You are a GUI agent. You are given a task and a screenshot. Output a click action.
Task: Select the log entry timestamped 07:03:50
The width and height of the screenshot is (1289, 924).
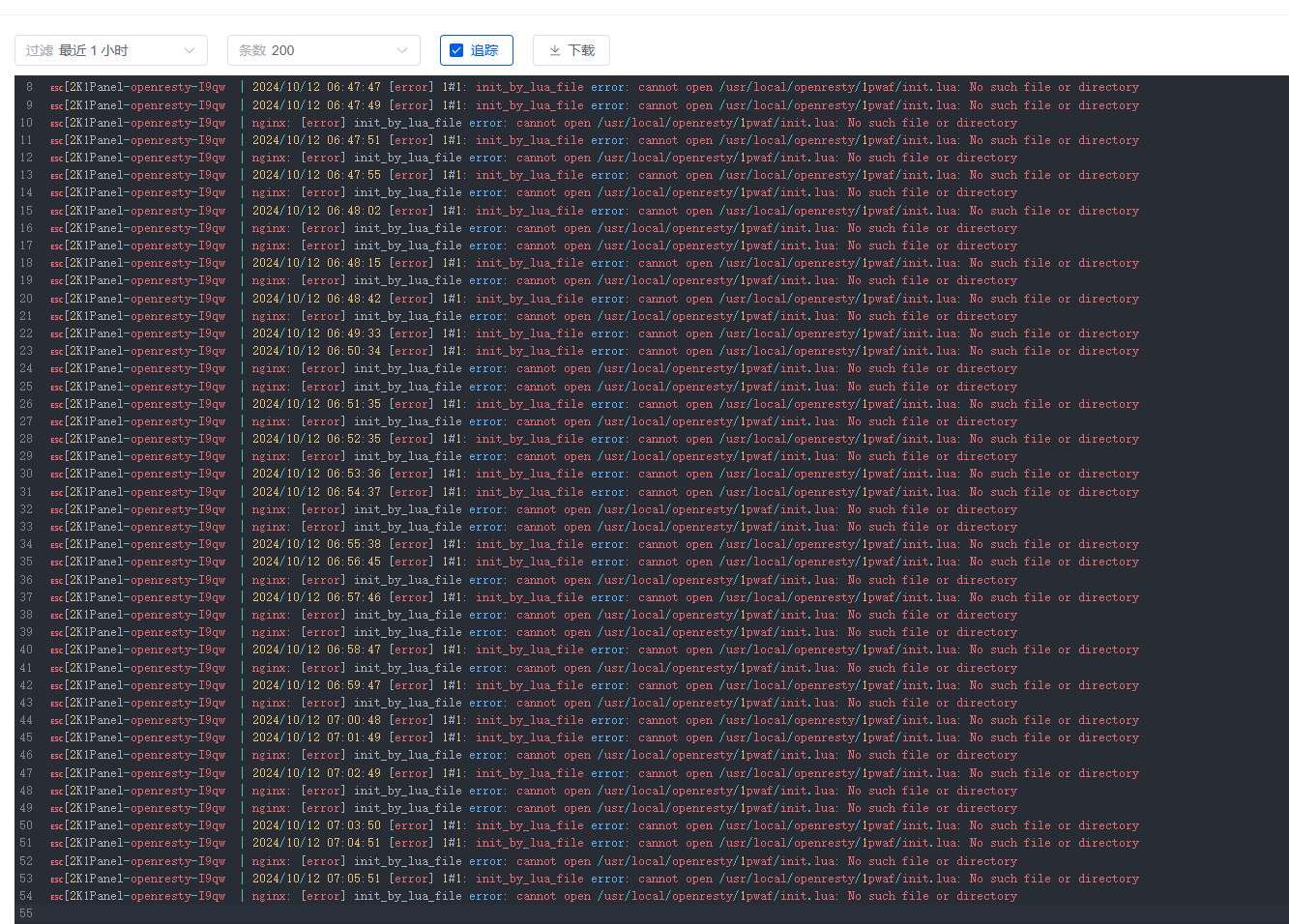595,825
